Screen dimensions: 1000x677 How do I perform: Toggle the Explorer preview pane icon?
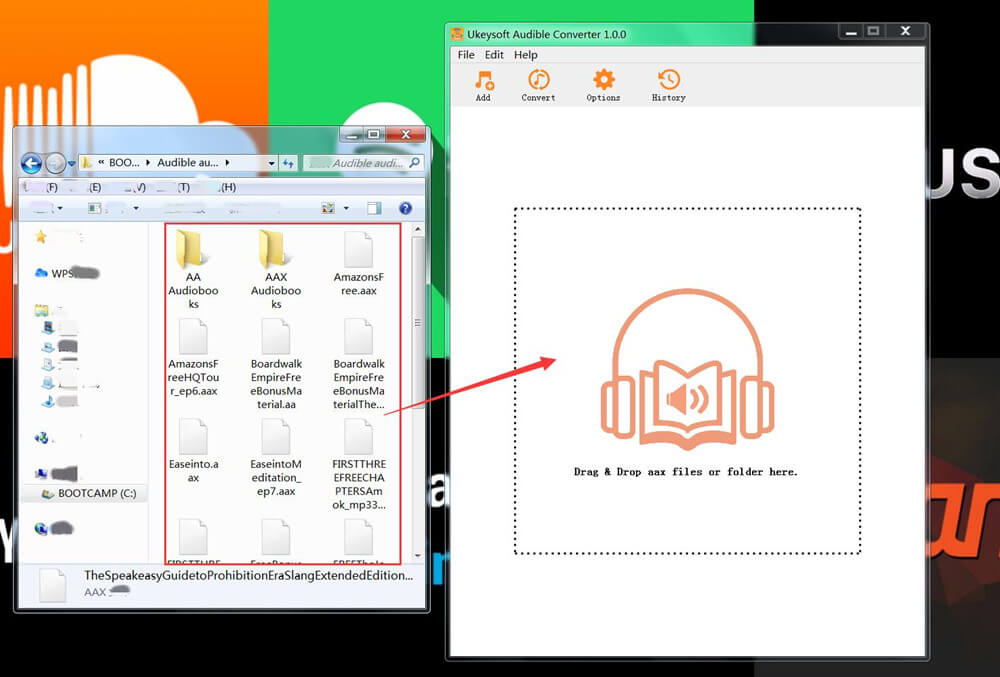pos(374,208)
